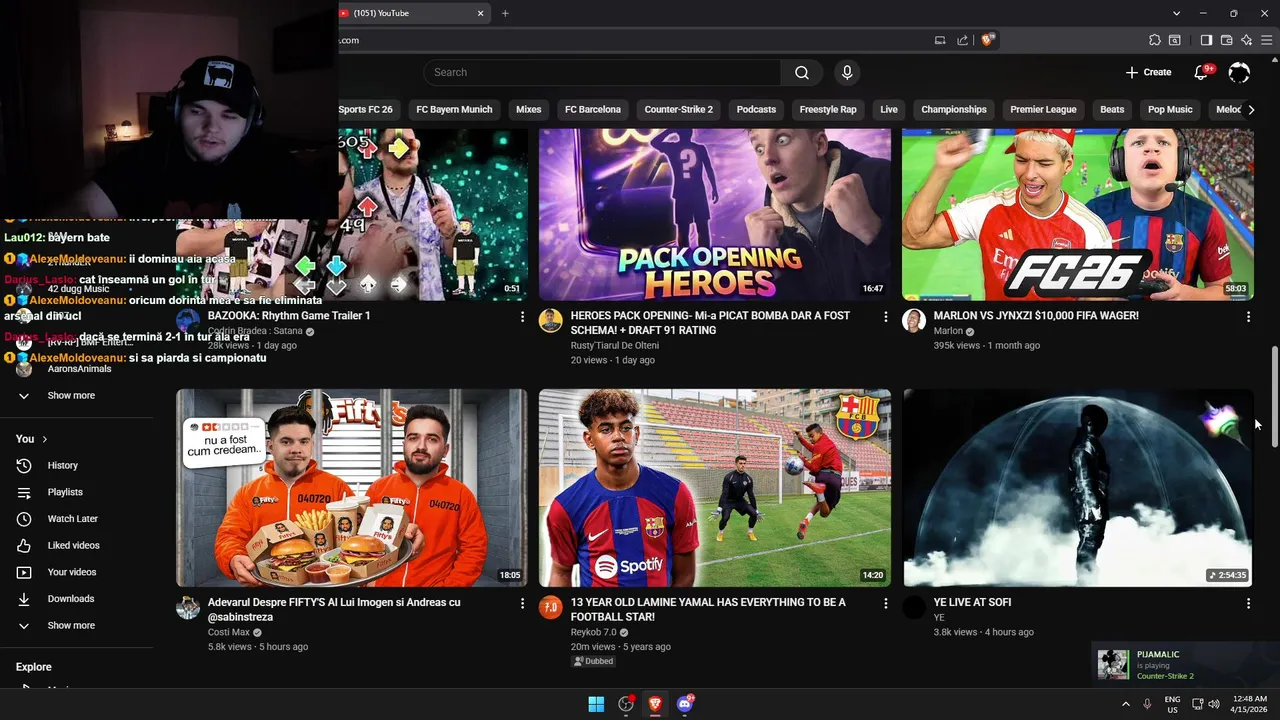Open Brave Shields lion icon
This screenshot has height=720, width=1280.
tap(987, 40)
